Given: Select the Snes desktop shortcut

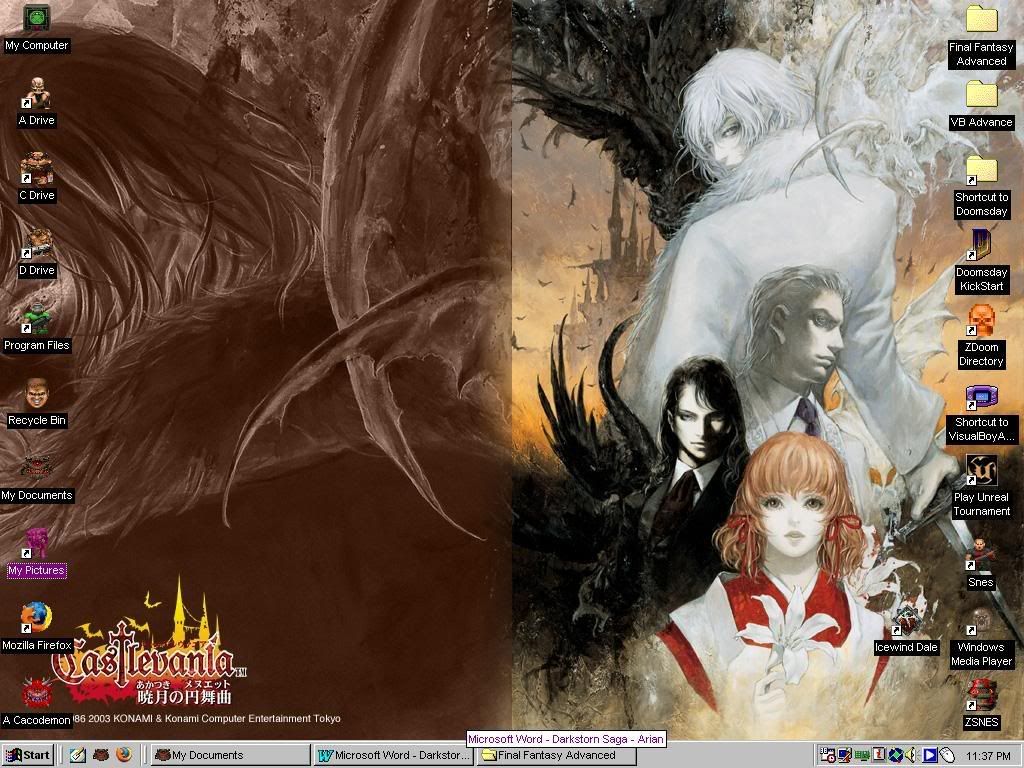Looking at the screenshot, I should point(981,564).
